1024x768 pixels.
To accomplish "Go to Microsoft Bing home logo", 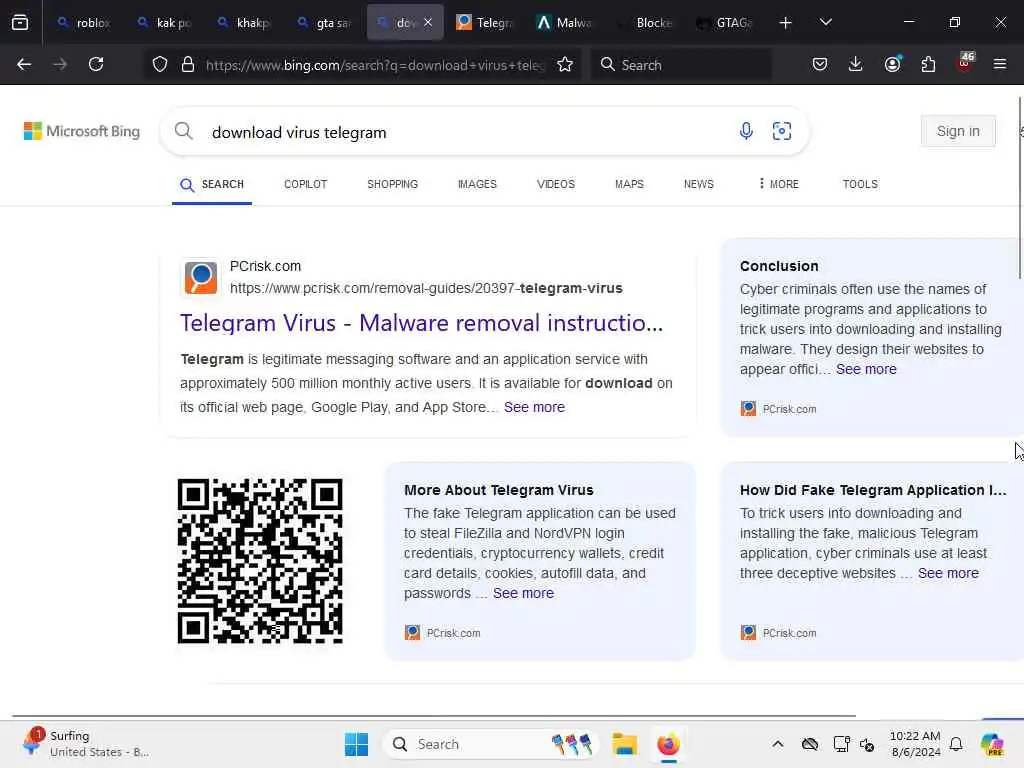I will pyautogui.click(x=82, y=131).
